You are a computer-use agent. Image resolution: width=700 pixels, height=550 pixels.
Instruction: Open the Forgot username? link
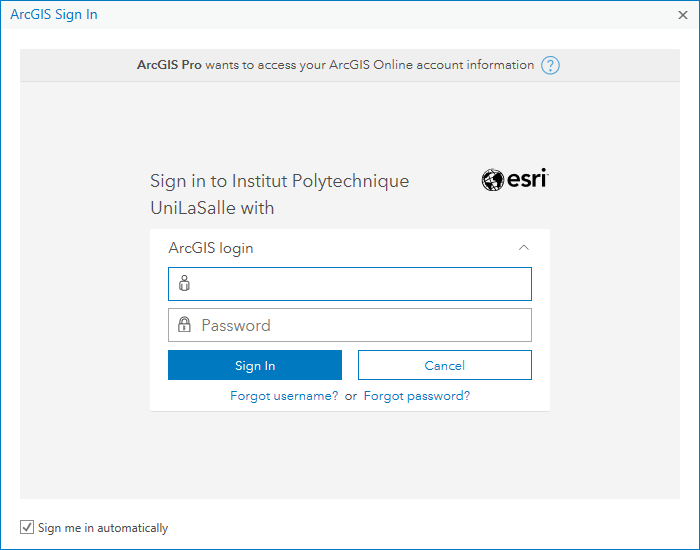tap(284, 396)
